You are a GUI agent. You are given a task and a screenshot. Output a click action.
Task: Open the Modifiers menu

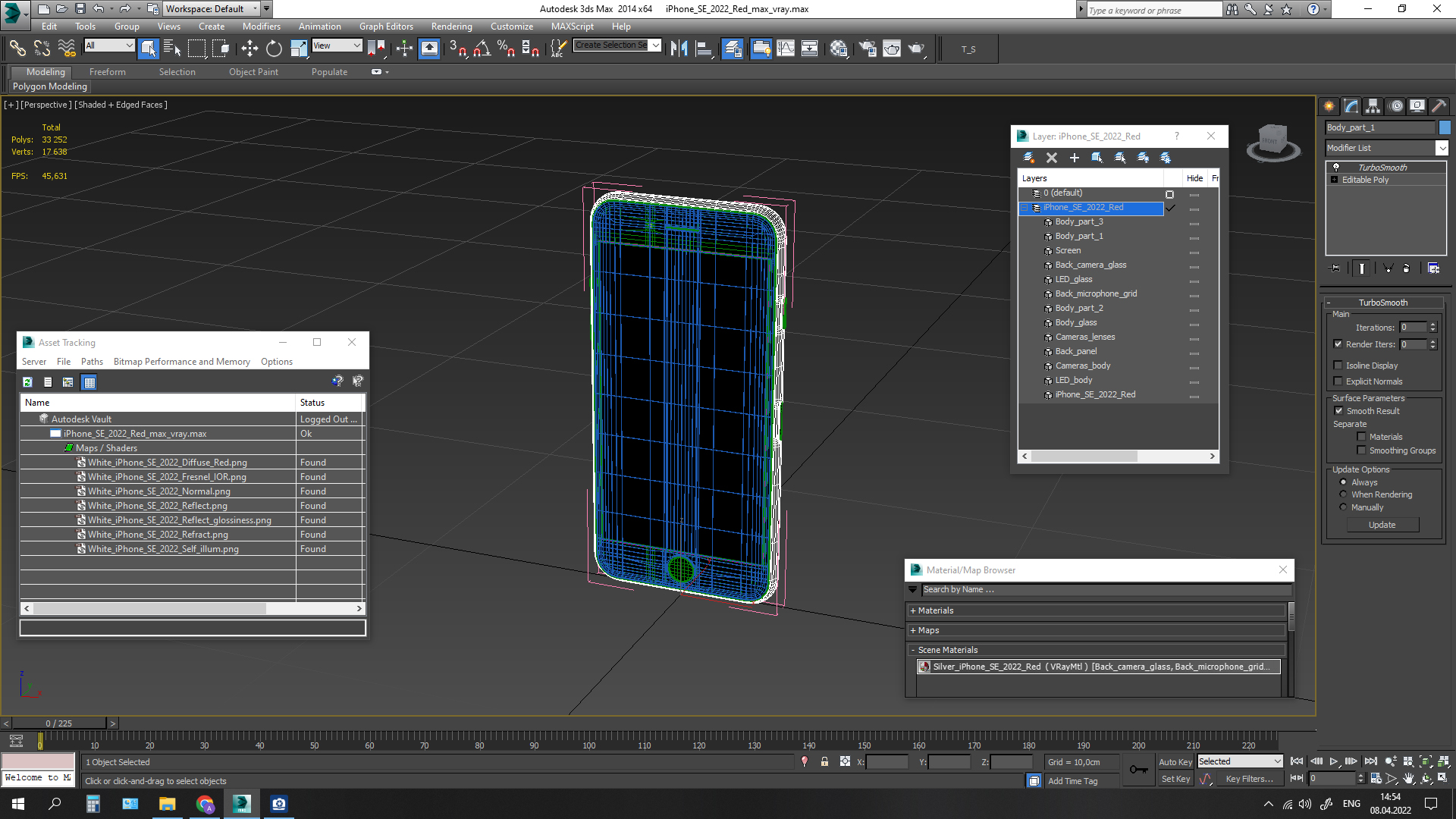pos(262,27)
